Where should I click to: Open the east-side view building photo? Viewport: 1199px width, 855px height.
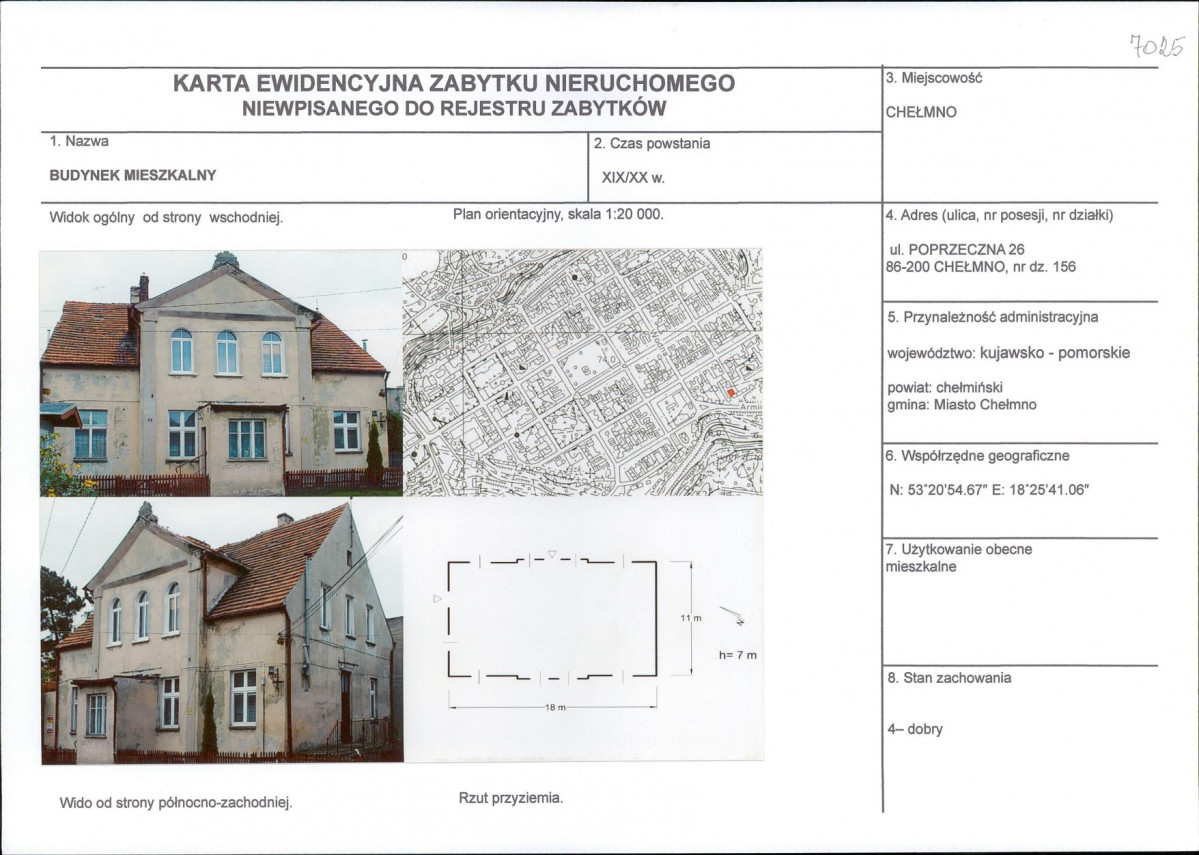[221, 373]
